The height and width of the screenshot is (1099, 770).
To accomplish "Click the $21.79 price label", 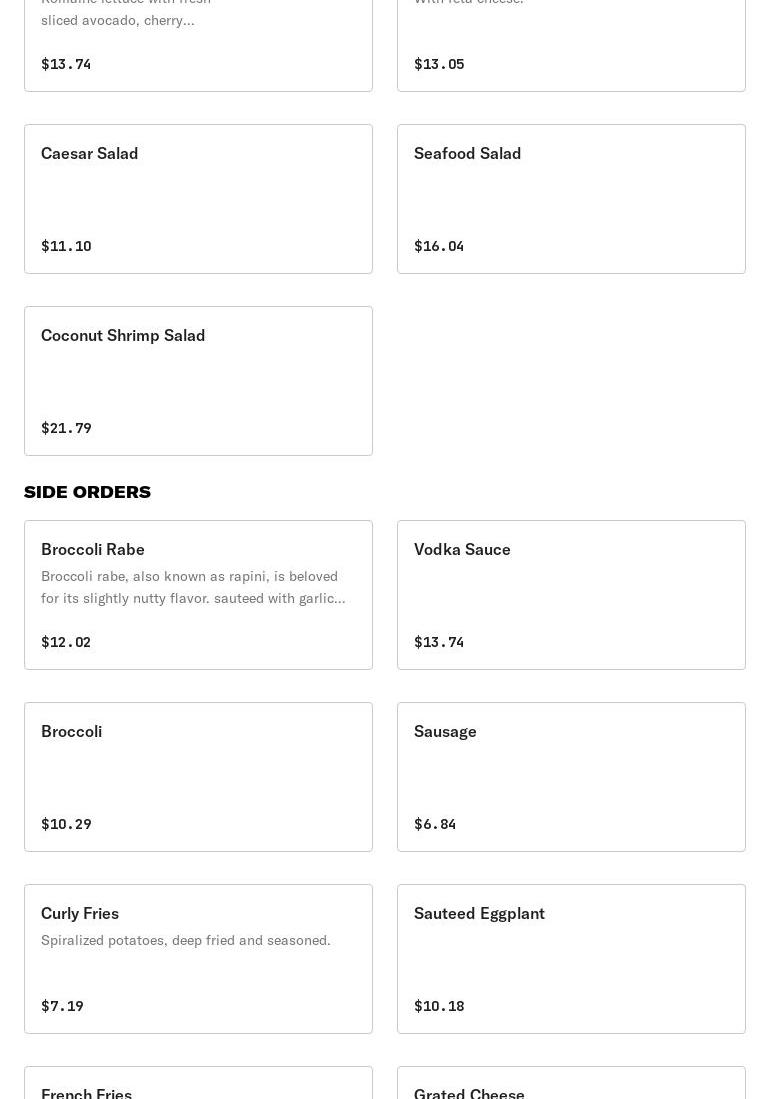I will [x=66, y=428].
